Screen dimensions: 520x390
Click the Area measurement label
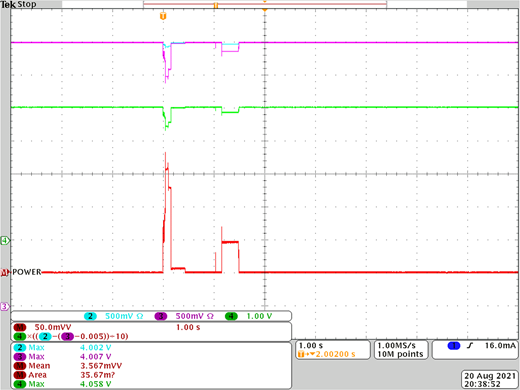pos(37,375)
